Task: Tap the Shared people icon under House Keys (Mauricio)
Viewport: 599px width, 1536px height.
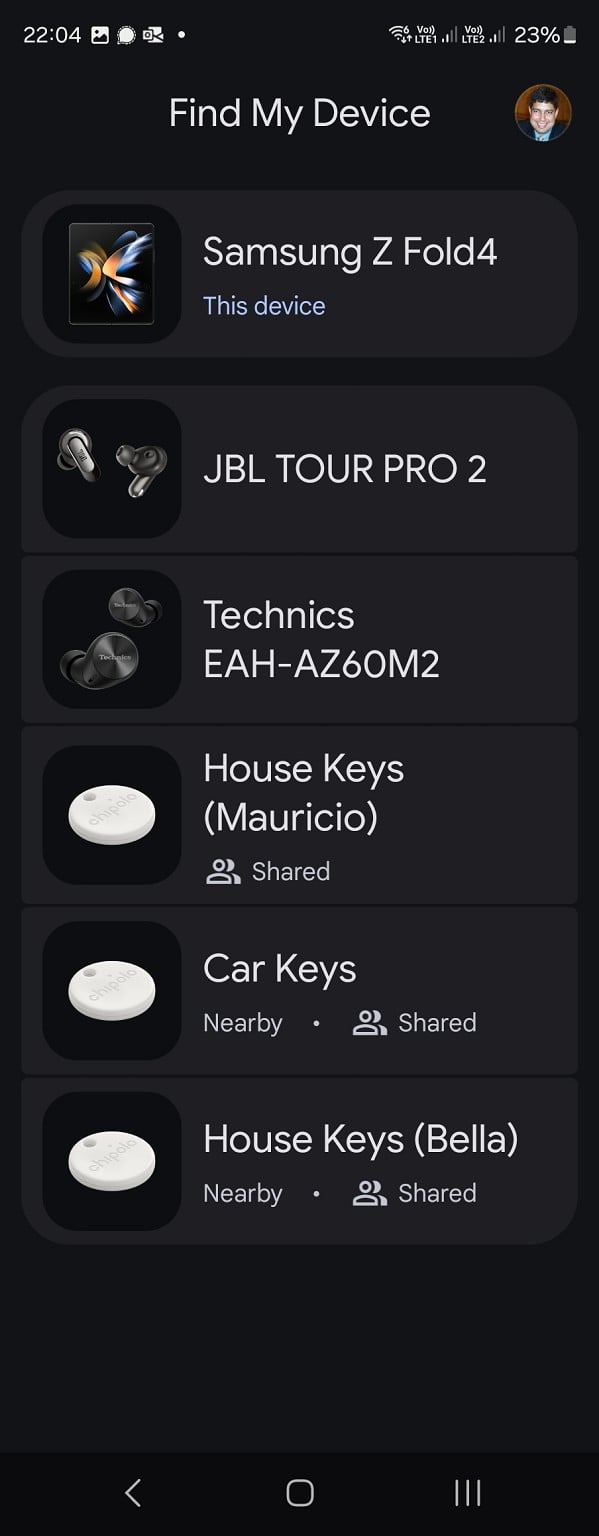Action: (x=223, y=872)
